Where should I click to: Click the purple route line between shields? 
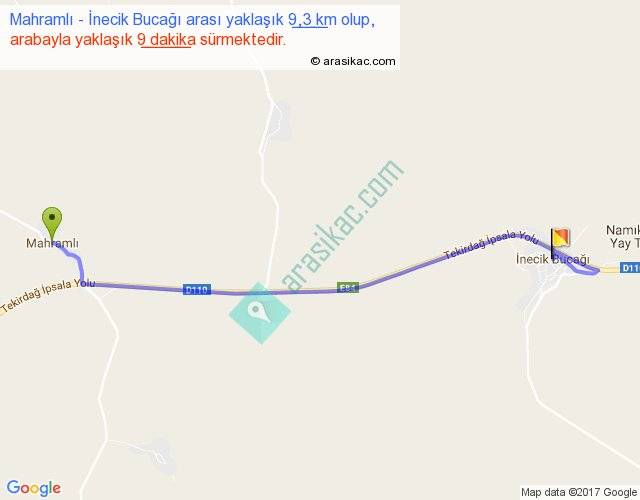tap(273, 292)
